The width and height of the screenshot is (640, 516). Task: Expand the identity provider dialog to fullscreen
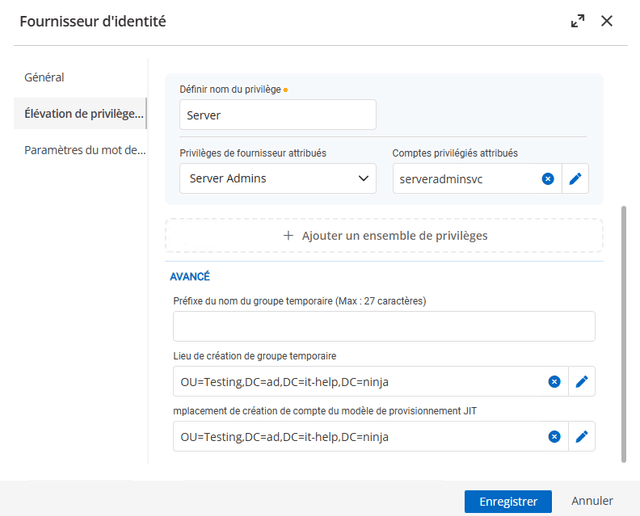pyautogui.click(x=578, y=21)
